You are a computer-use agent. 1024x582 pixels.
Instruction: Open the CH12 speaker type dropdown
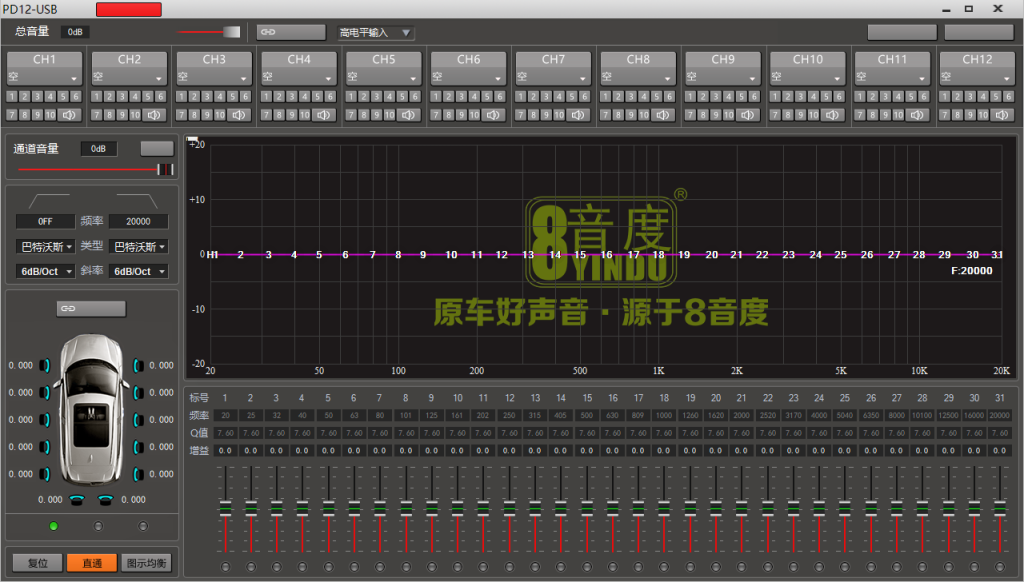(x=977, y=77)
